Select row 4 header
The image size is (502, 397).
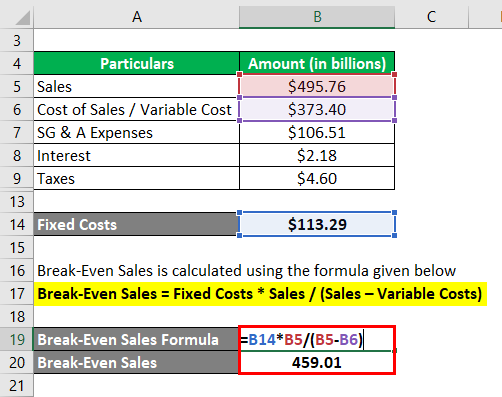pos(17,63)
